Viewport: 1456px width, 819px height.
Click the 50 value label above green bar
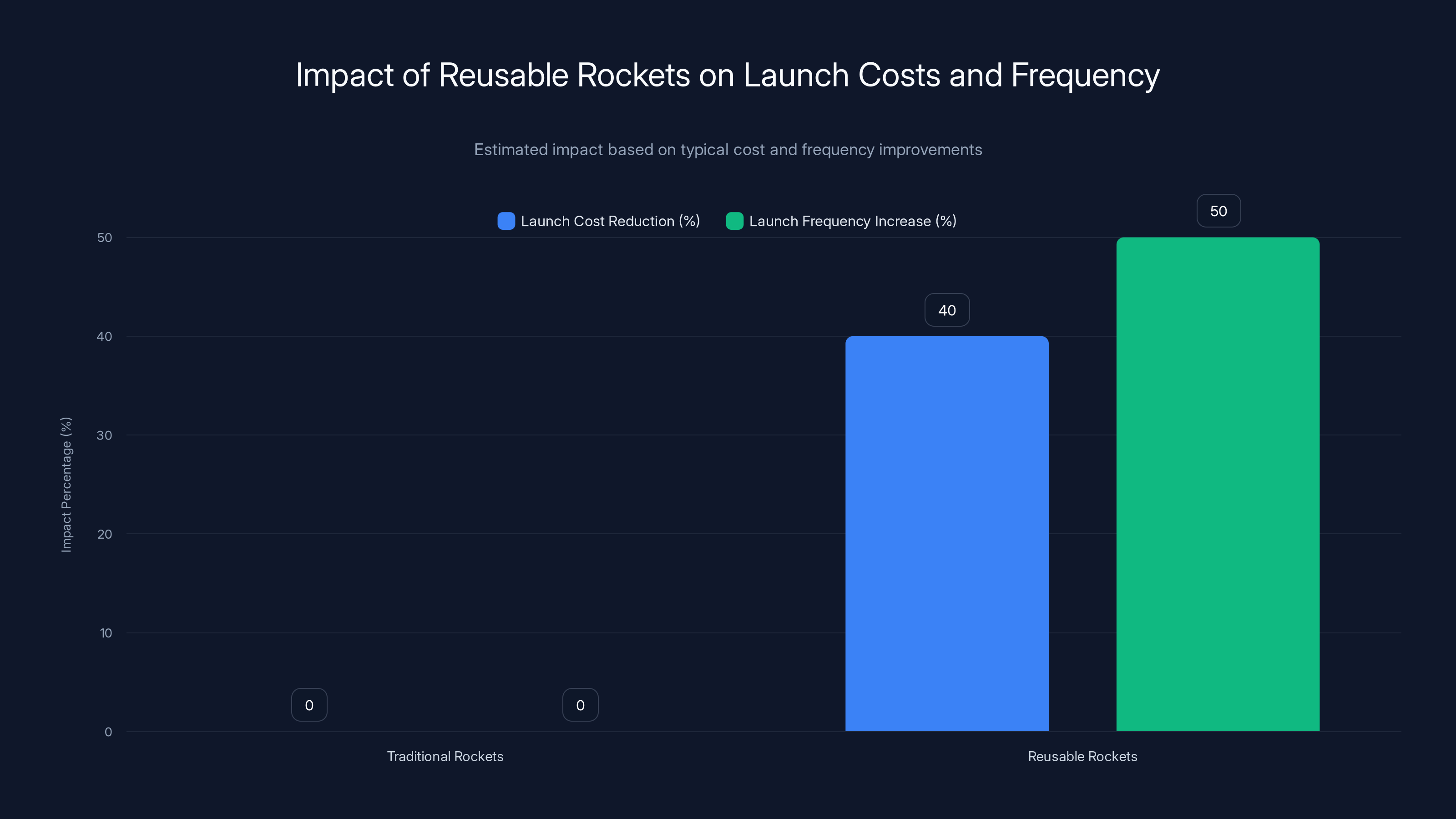[1218, 211]
